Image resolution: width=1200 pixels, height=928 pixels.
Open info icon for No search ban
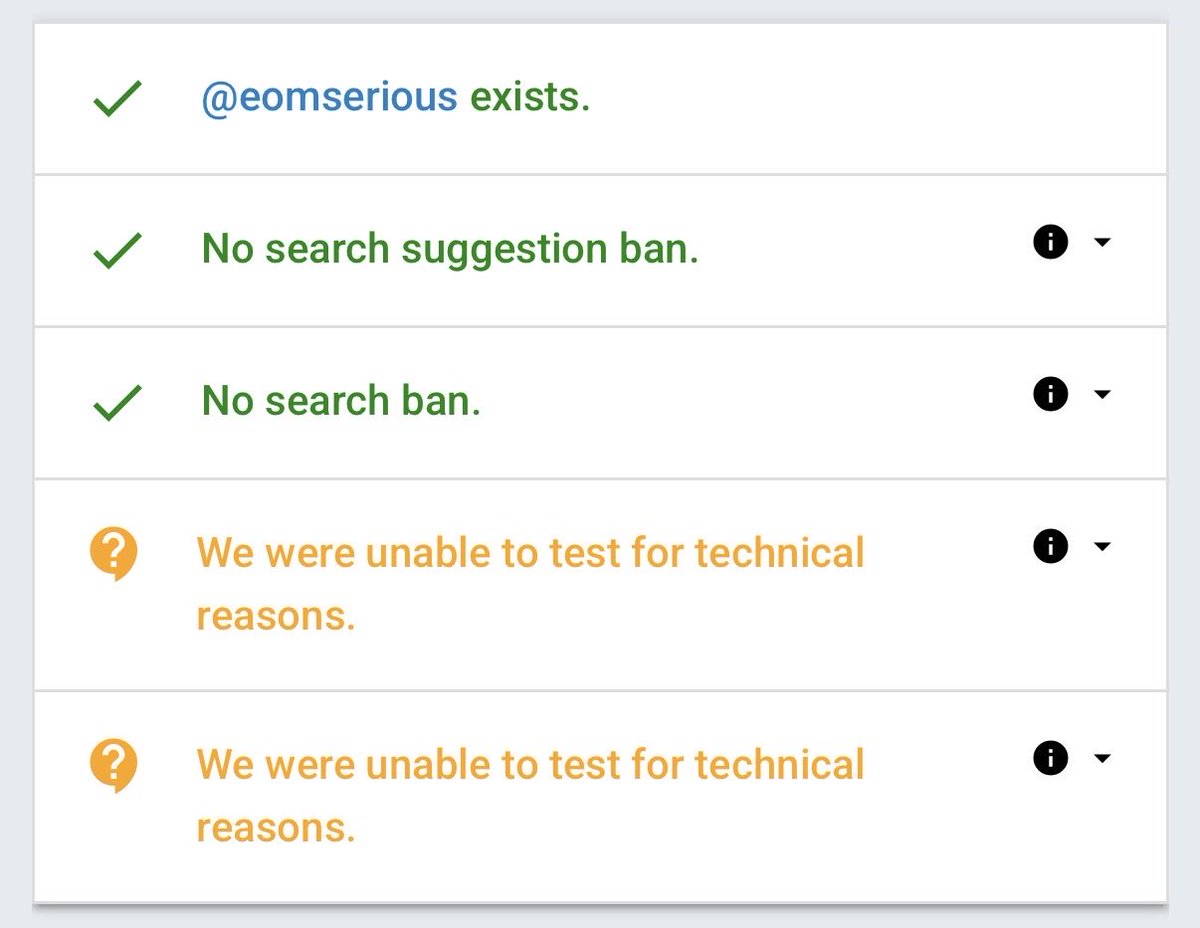[1050, 394]
